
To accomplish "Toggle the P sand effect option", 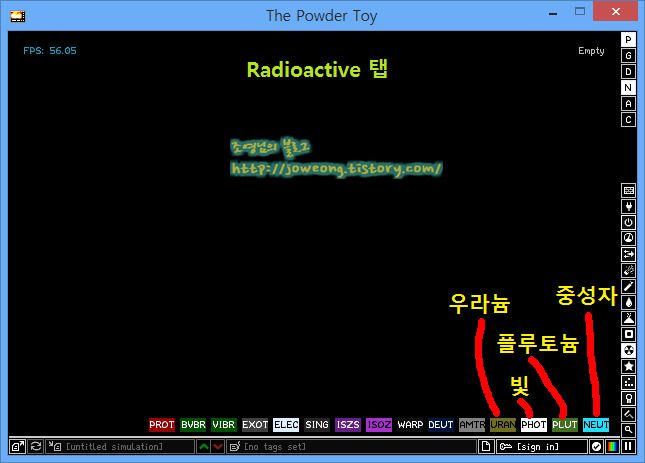I will [x=628, y=39].
